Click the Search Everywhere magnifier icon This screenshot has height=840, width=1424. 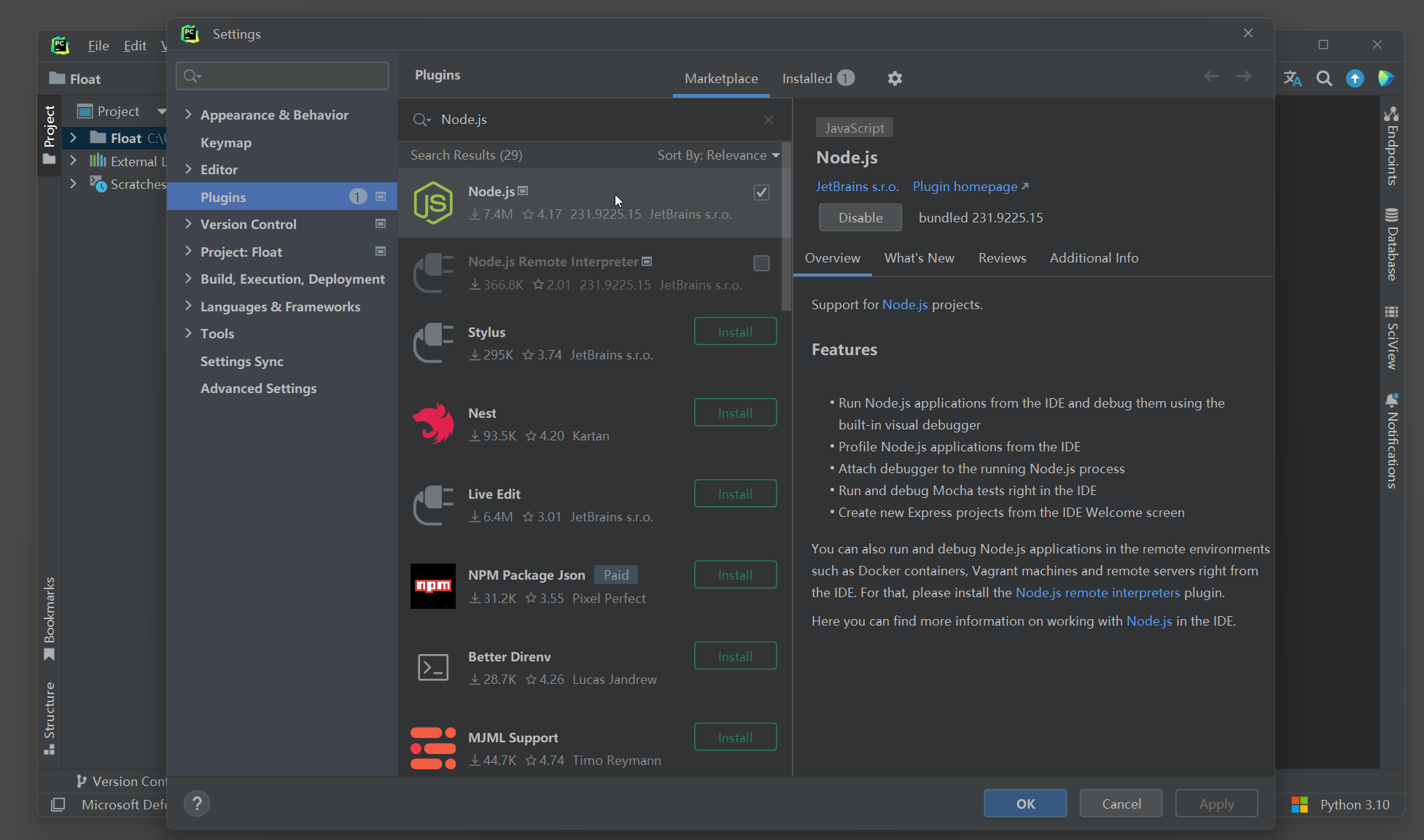pos(1324,79)
